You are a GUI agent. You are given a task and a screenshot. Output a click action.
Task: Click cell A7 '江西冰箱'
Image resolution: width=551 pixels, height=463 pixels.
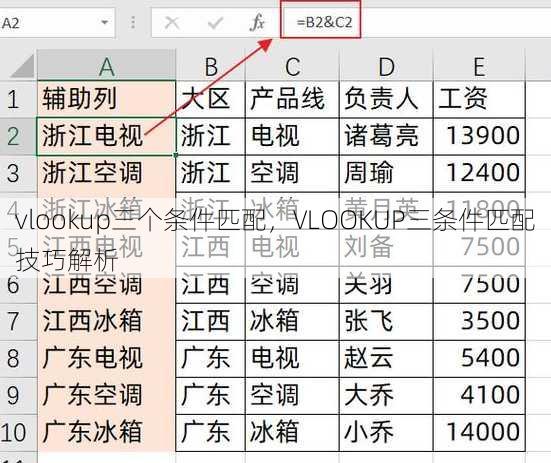click(106, 321)
